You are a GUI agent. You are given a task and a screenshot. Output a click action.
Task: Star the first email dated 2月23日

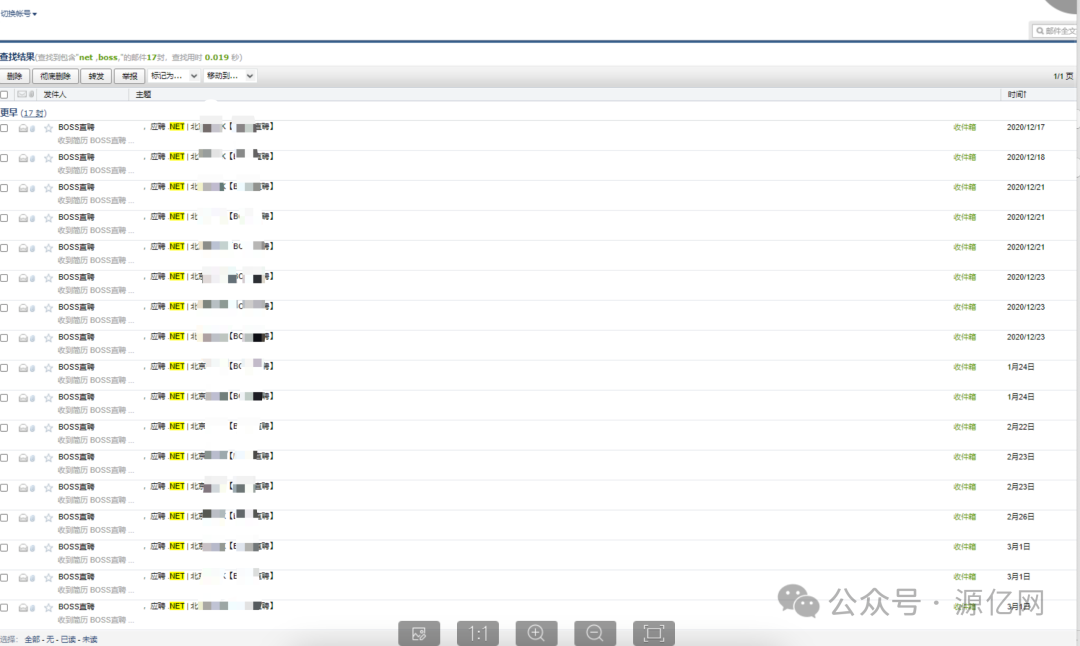48,458
